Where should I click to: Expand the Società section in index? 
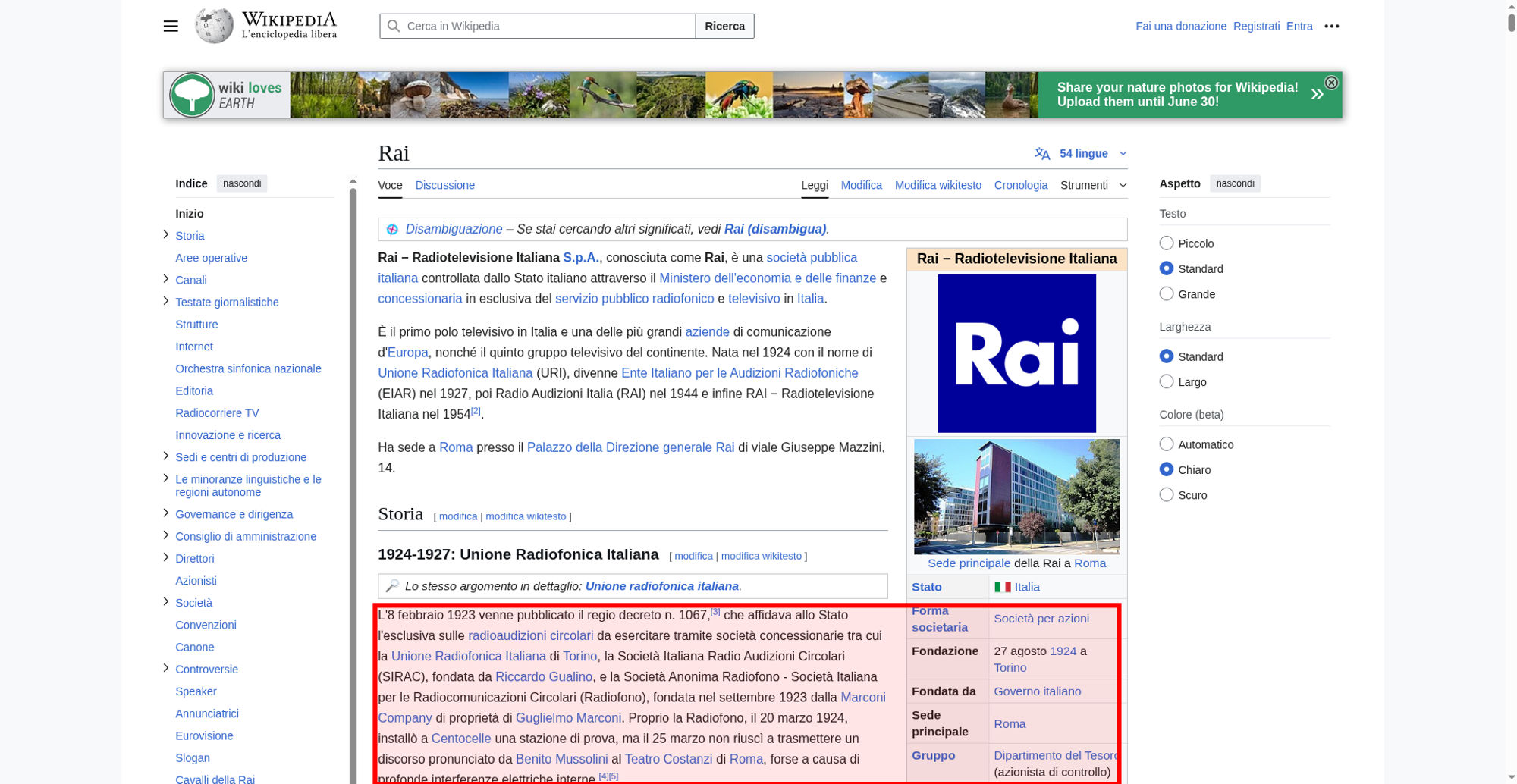pyautogui.click(x=166, y=602)
